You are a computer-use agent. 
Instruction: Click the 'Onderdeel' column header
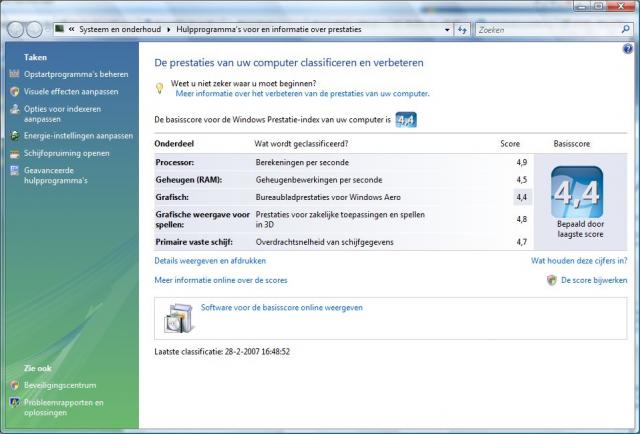pos(174,144)
